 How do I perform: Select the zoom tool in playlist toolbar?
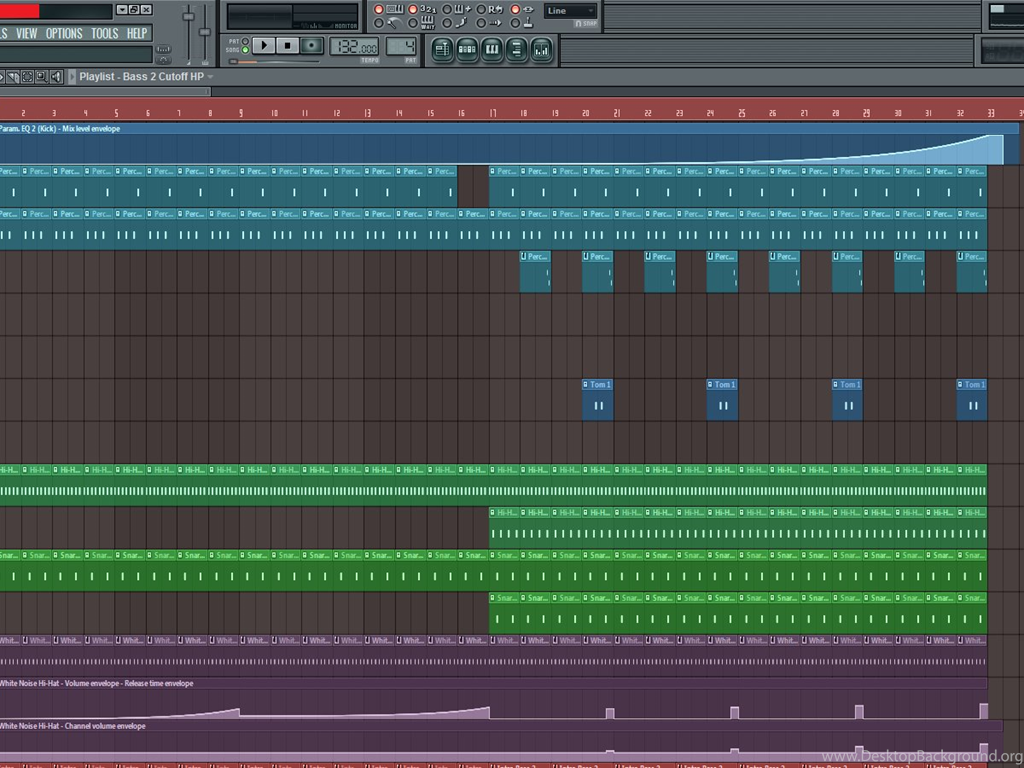pyautogui.click(x=42, y=77)
